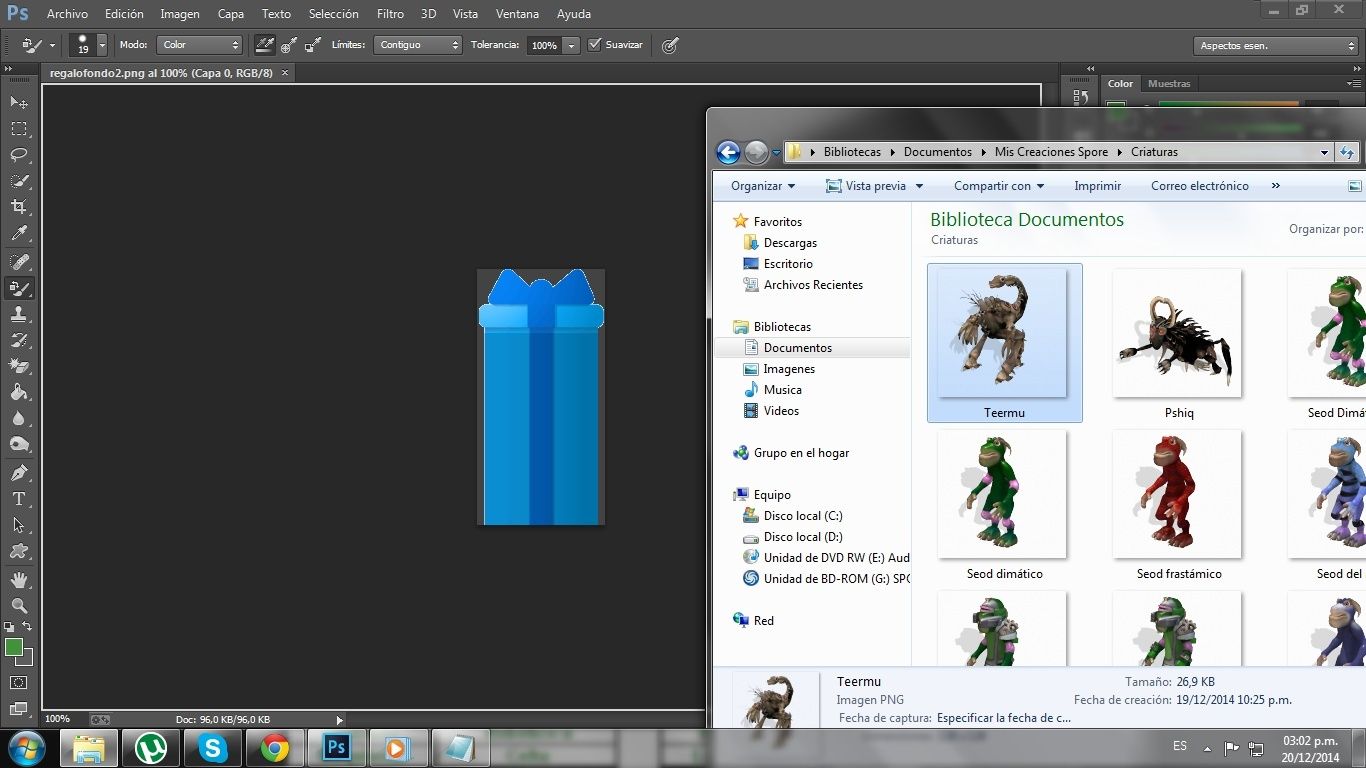Select the Eyedropper tool
Screen dimensions: 1366x768
tap(19, 233)
